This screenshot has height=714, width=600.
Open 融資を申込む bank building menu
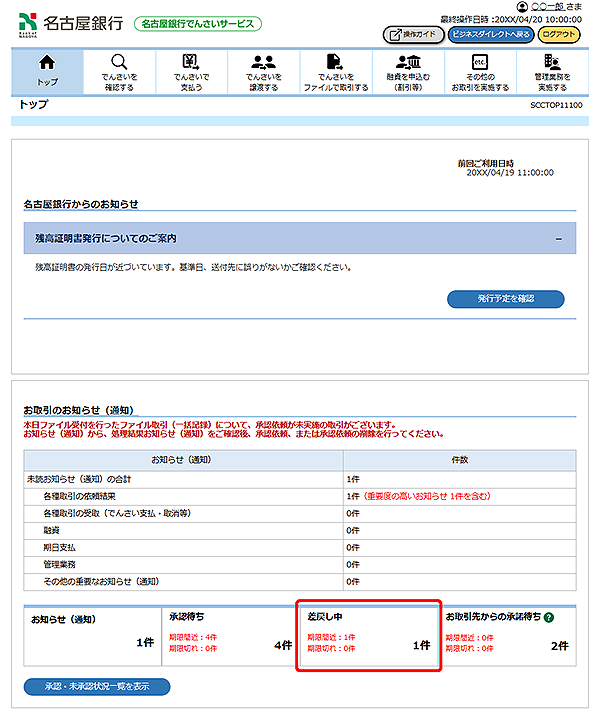pyautogui.click(x=407, y=72)
